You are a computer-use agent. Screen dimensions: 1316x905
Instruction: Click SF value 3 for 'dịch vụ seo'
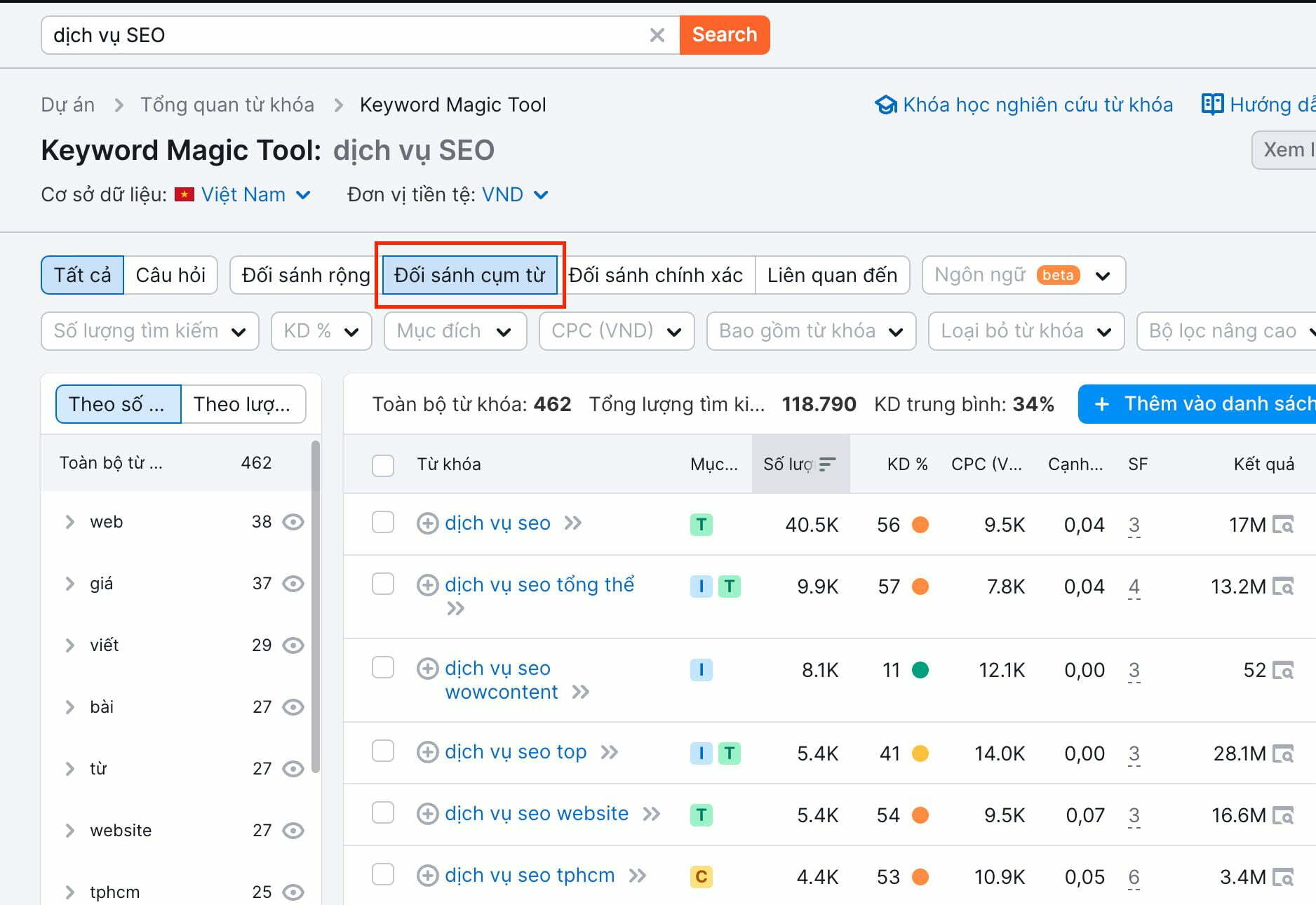[x=1134, y=525]
